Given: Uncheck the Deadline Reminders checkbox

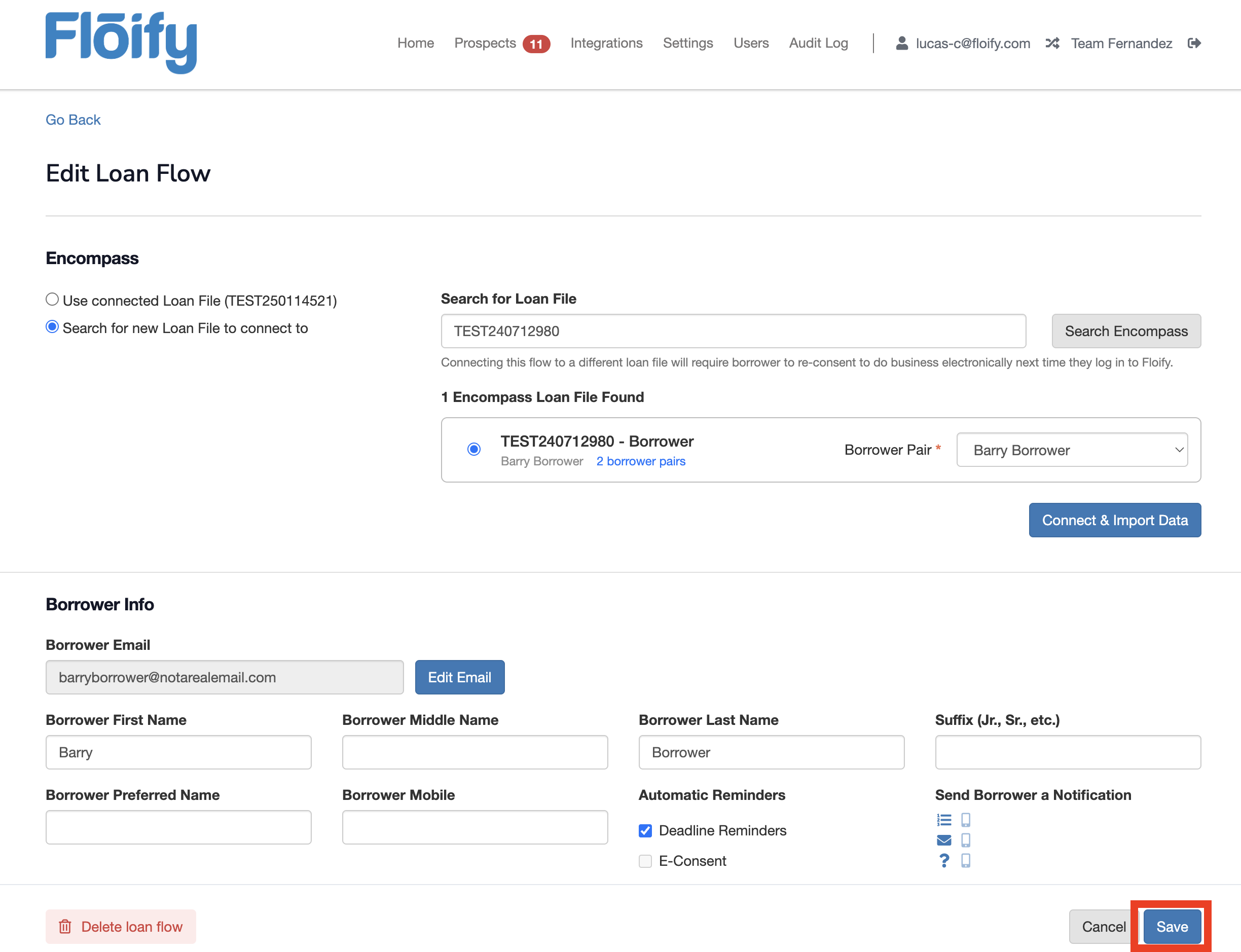Looking at the screenshot, I should pyautogui.click(x=645, y=831).
